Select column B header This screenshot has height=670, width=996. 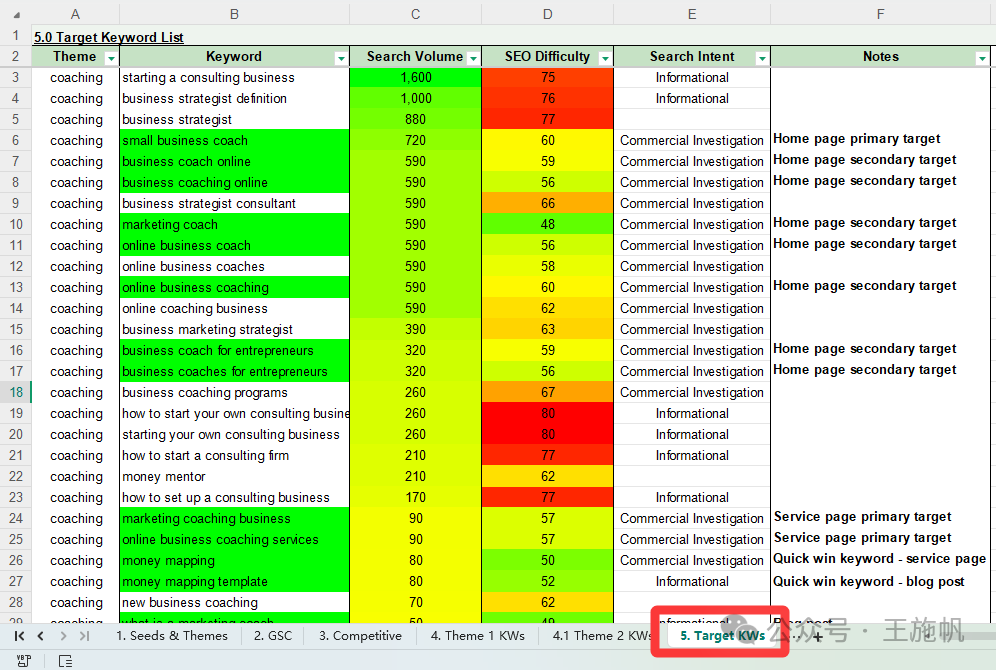[234, 14]
